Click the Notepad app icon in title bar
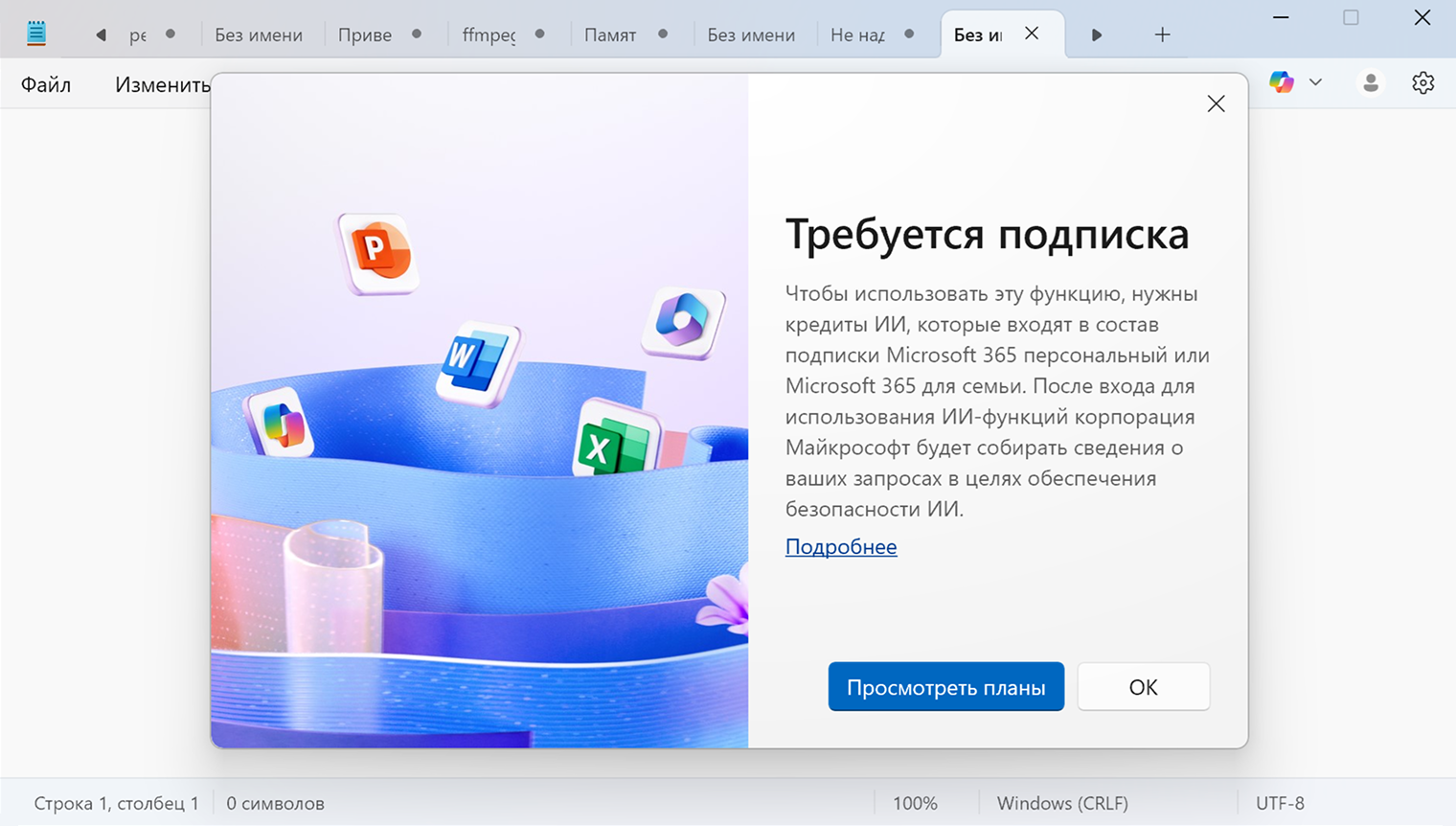The image size is (1456, 826). click(36, 34)
